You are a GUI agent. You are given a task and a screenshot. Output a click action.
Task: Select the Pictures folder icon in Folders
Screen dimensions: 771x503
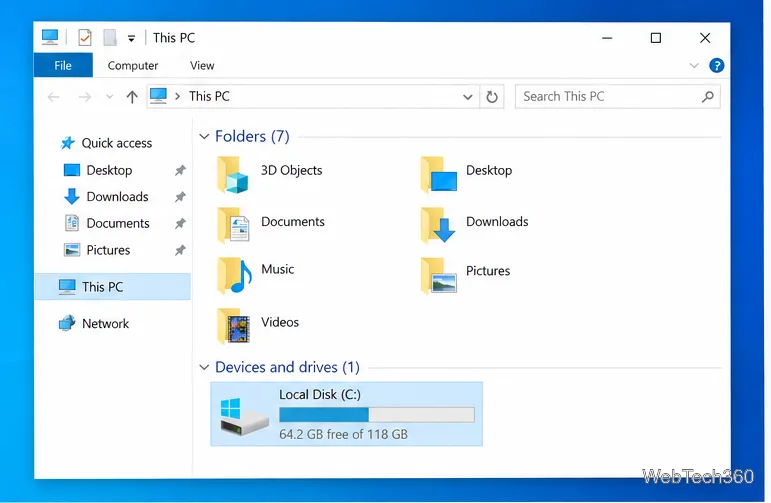[x=439, y=275]
